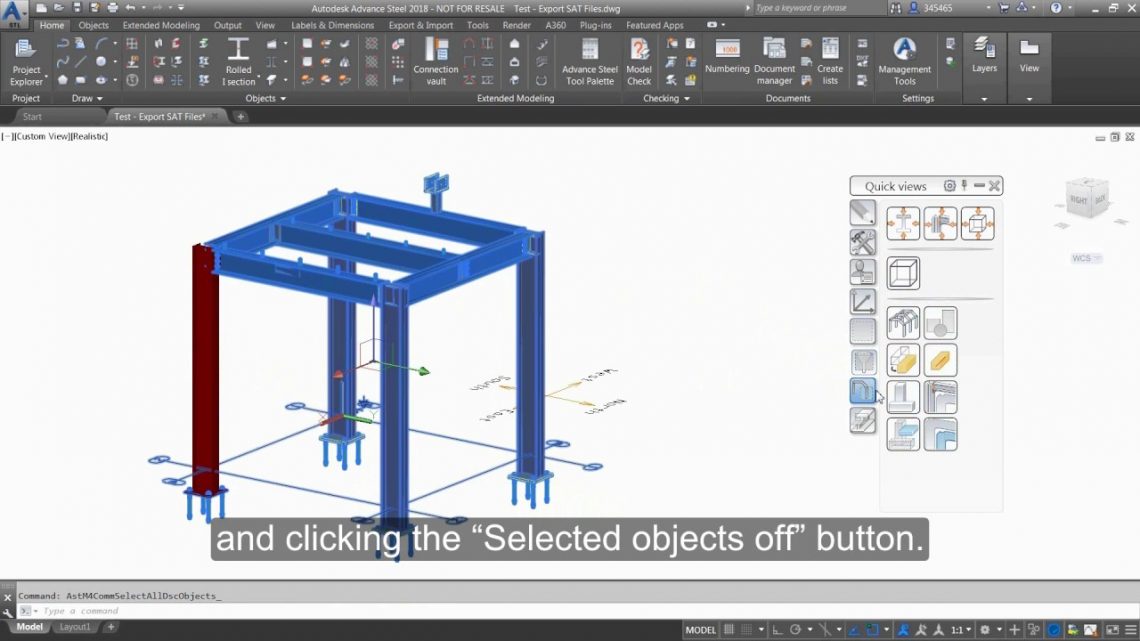Pin the Quick views palette
Viewport: 1140px width, 641px height.
click(965, 186)
